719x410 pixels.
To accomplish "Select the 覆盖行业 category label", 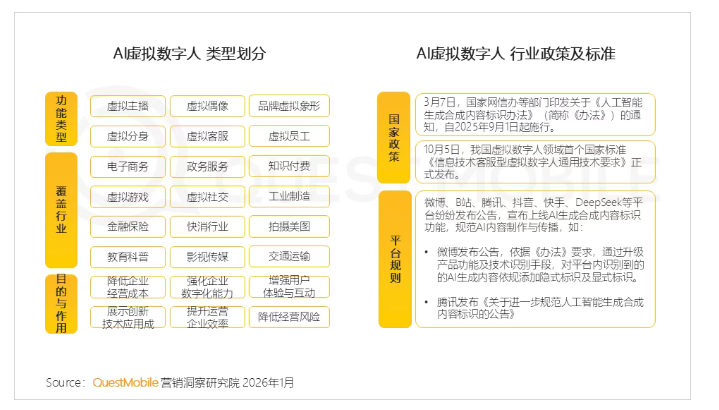I will (61, 210).
